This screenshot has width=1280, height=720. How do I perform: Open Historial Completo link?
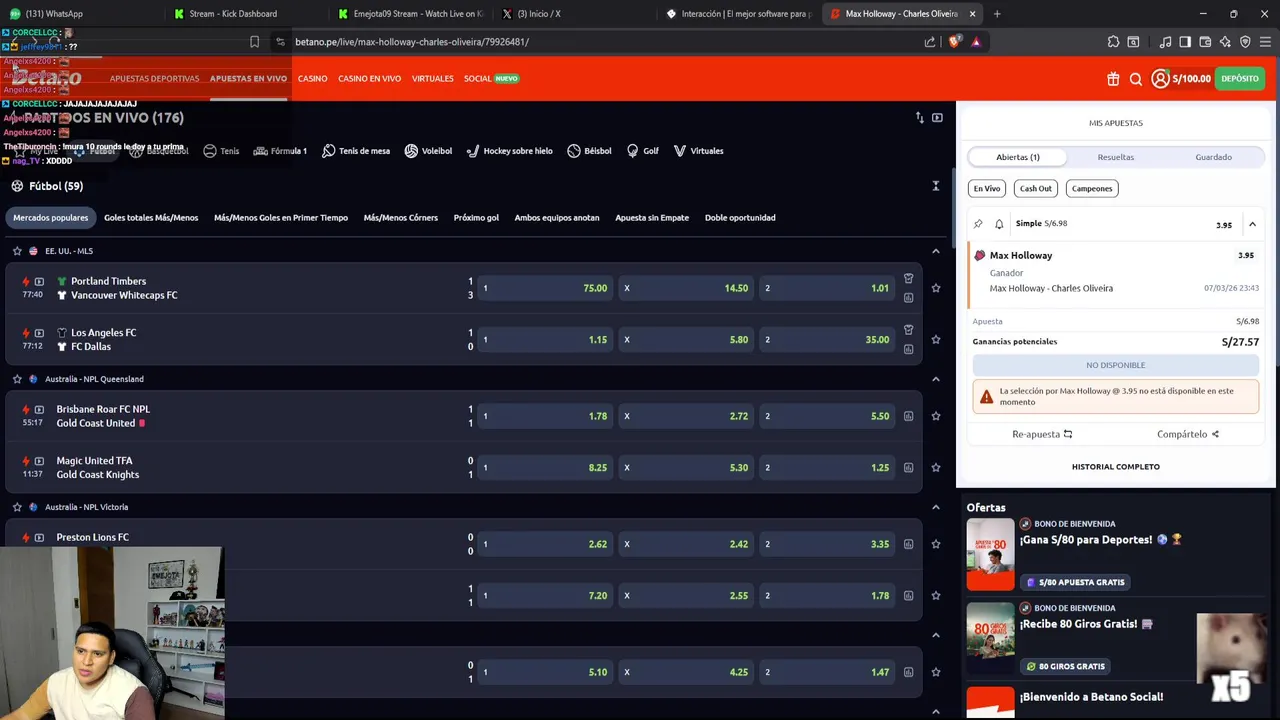1116,467
